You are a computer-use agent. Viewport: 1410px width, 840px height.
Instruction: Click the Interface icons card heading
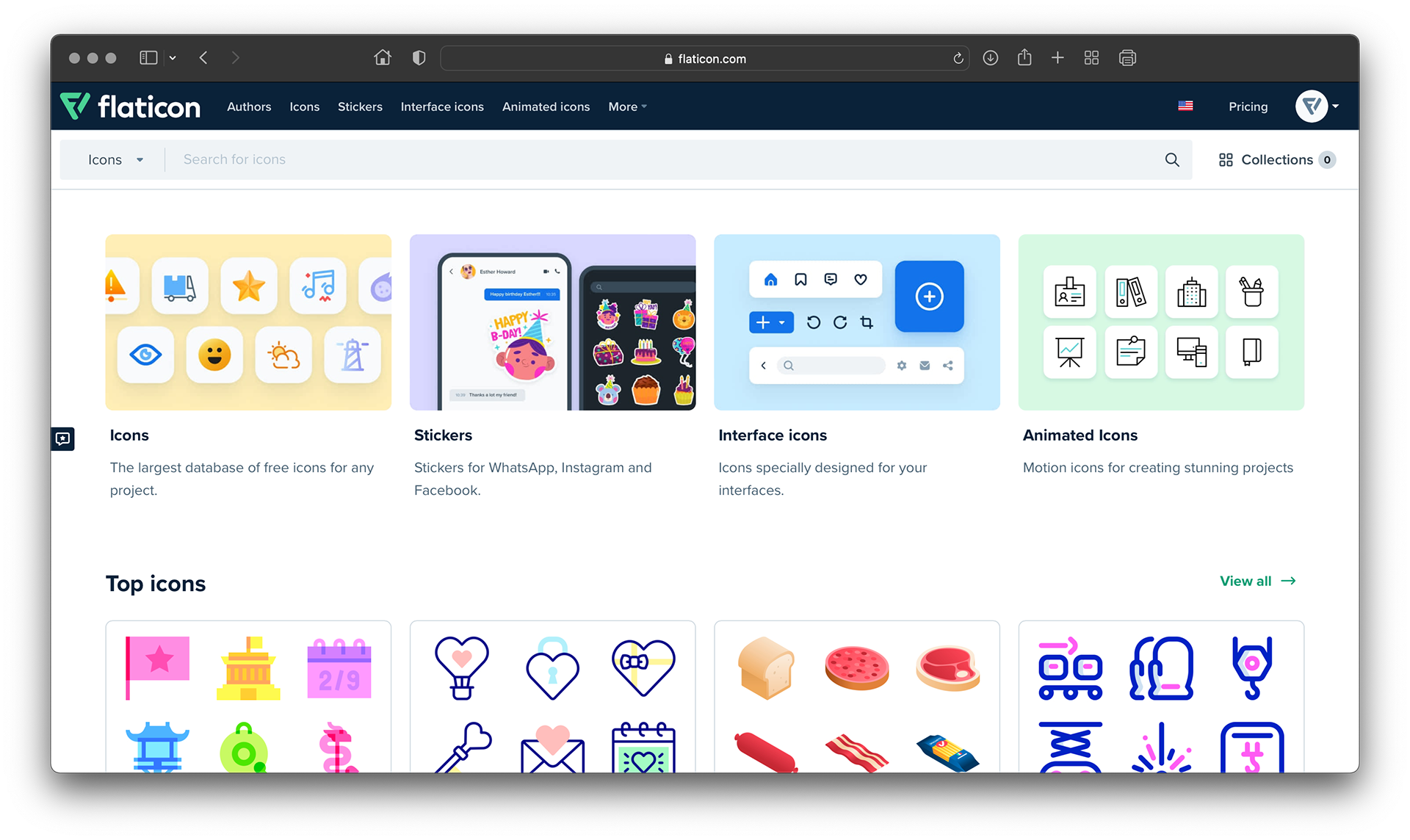click(x=773, y=435)
